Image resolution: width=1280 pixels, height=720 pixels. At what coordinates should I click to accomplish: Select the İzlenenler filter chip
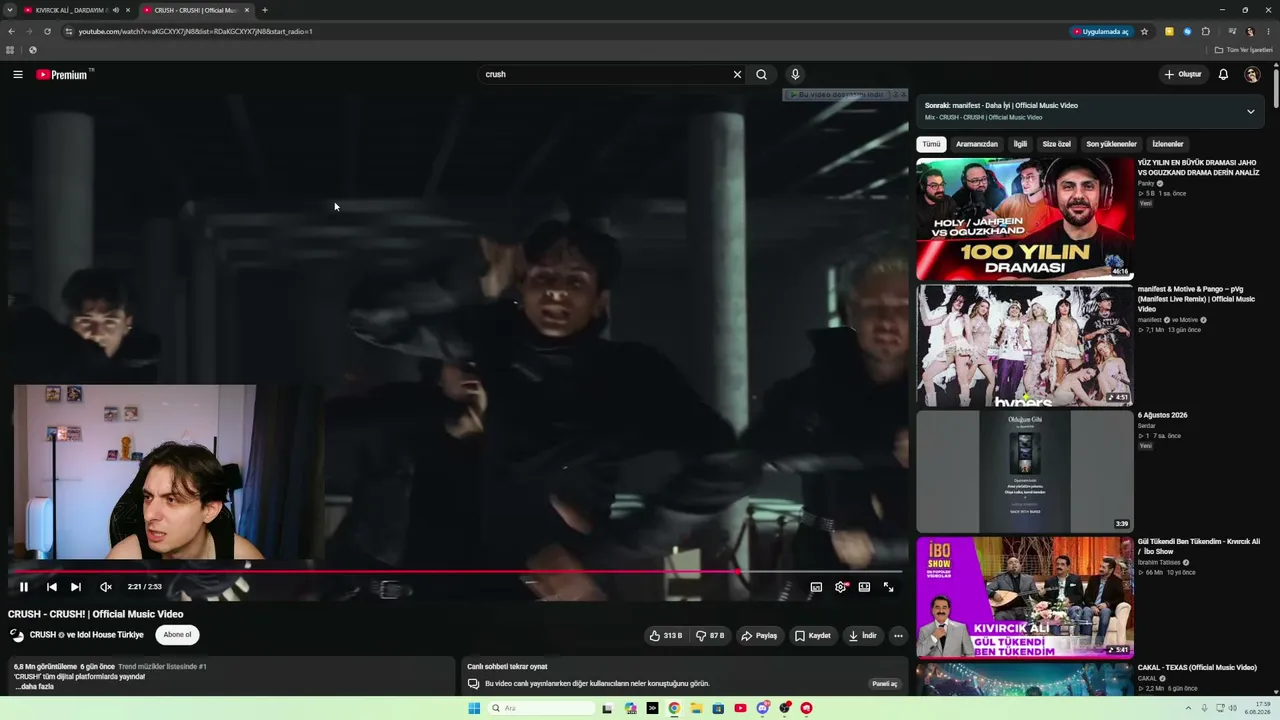1168,144
